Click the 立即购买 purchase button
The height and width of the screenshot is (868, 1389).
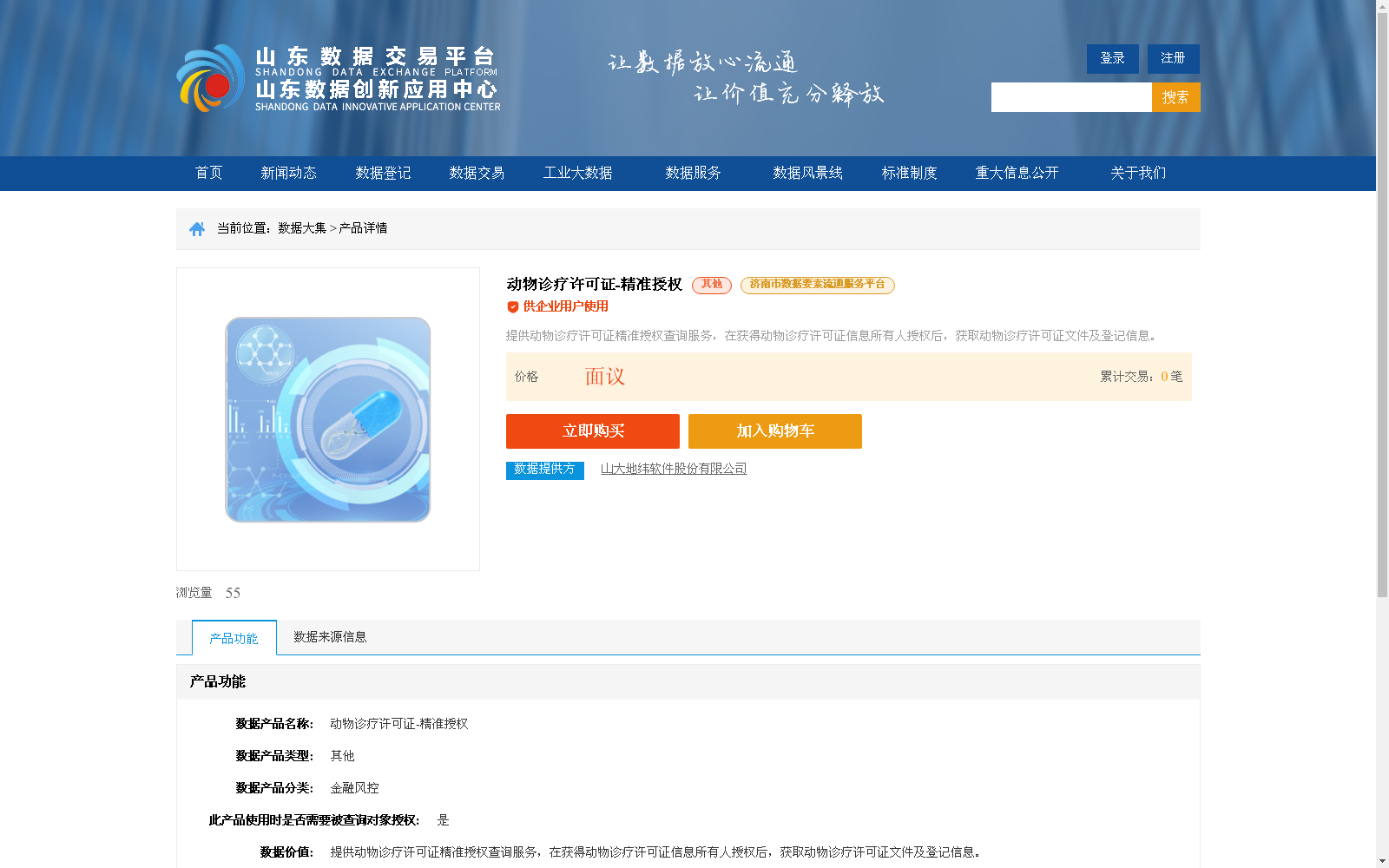coord(594,431)
